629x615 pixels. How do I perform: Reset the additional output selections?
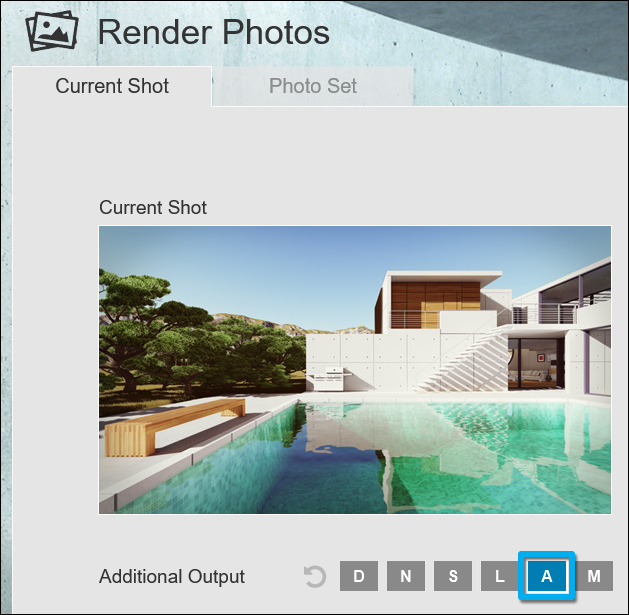click(x=315, y=576)
